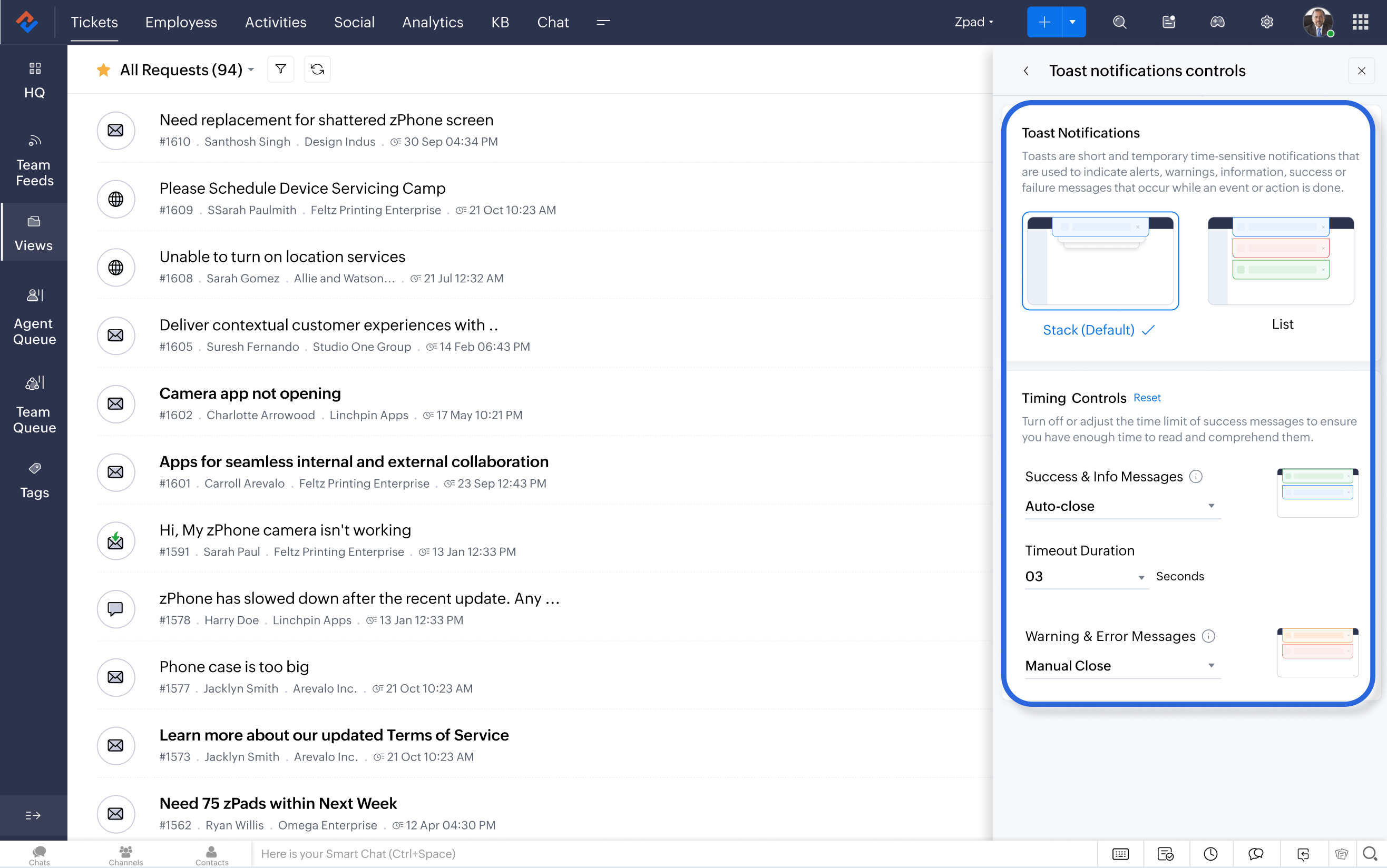This screenshot has height=868, width=1387.
Task: Click the blue plus add button
Action: click(x=1044, y=23)
